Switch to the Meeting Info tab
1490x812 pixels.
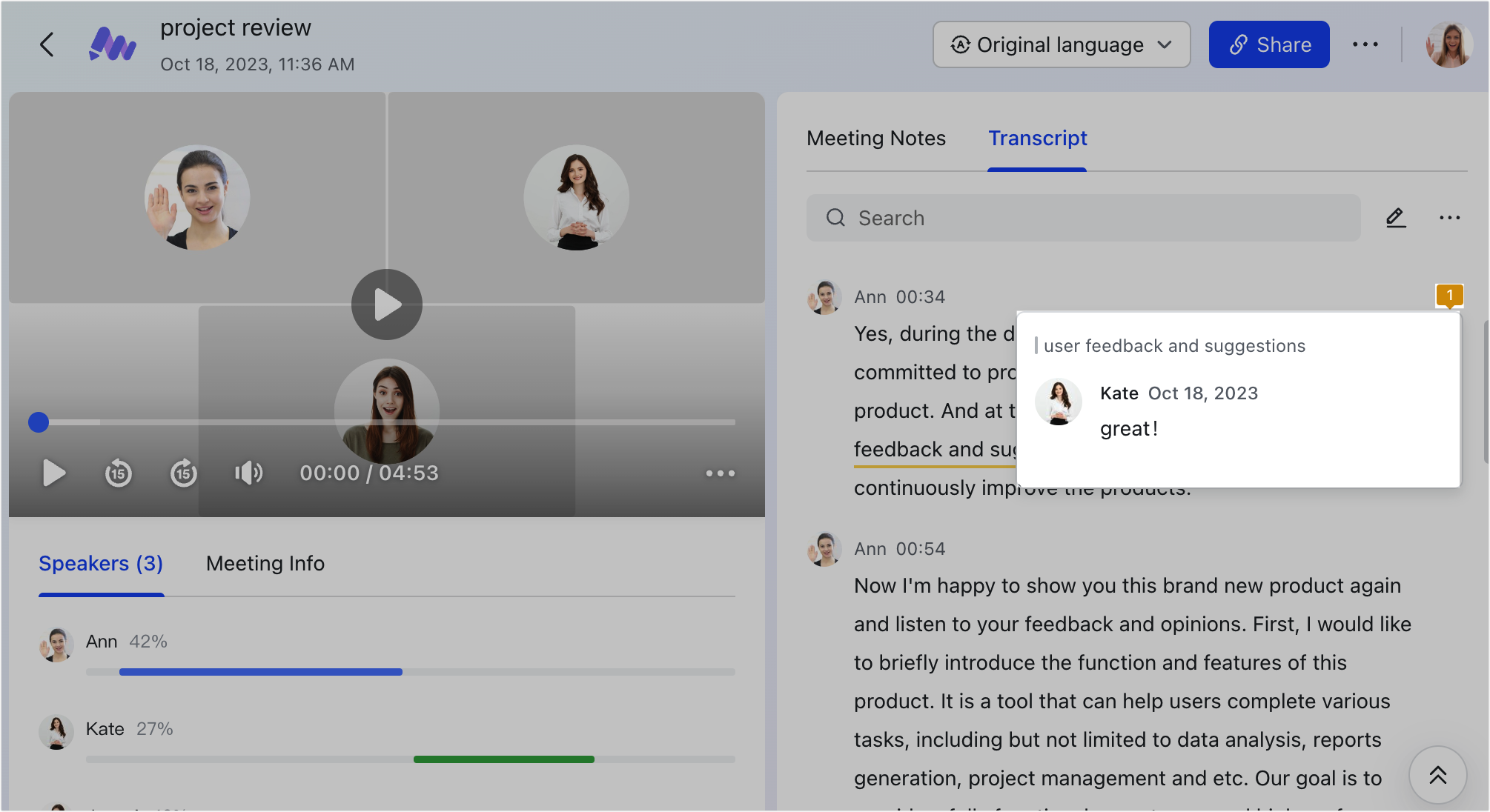point(265,564)
